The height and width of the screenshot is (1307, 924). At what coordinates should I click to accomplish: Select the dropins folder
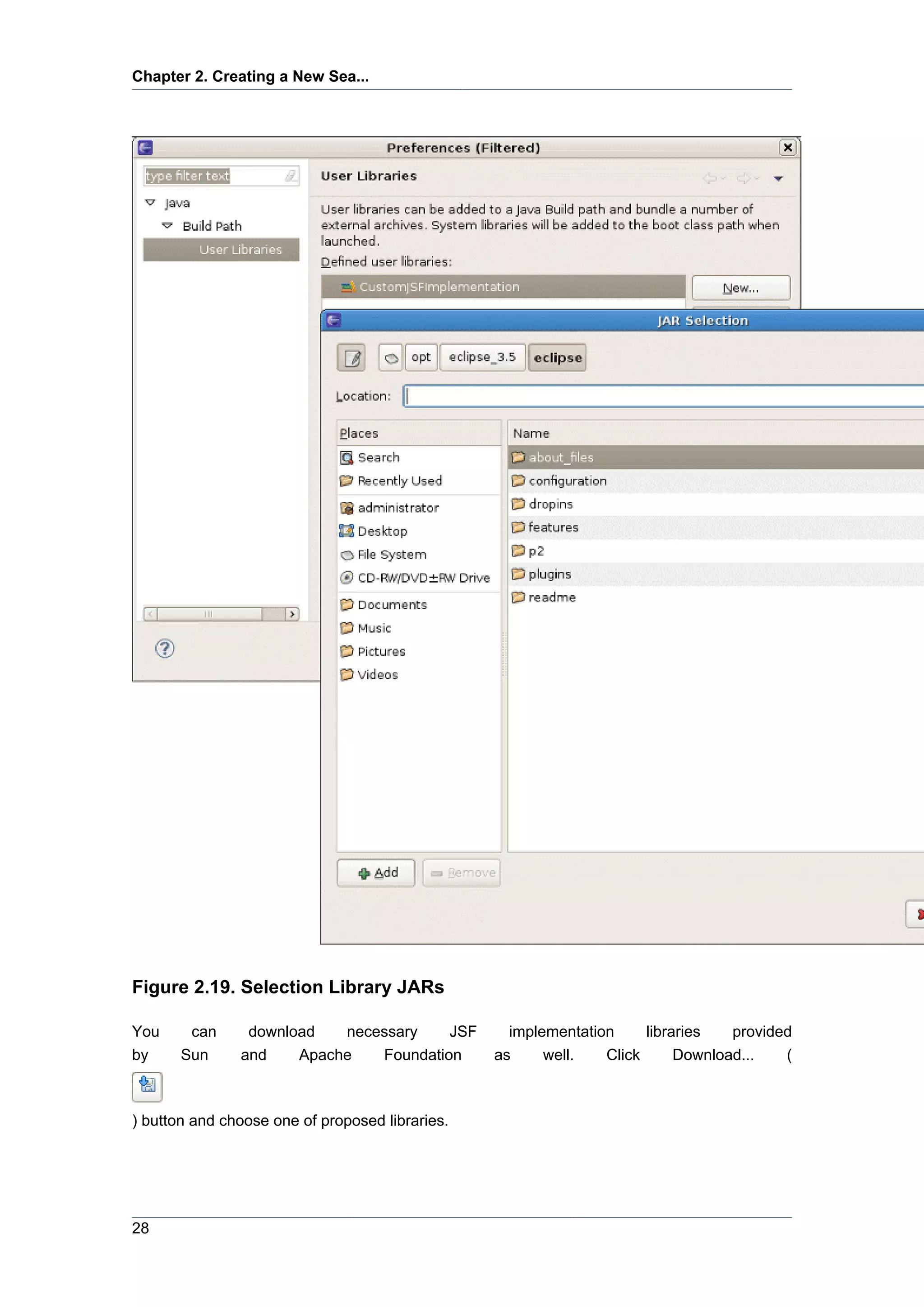(716, 505)
